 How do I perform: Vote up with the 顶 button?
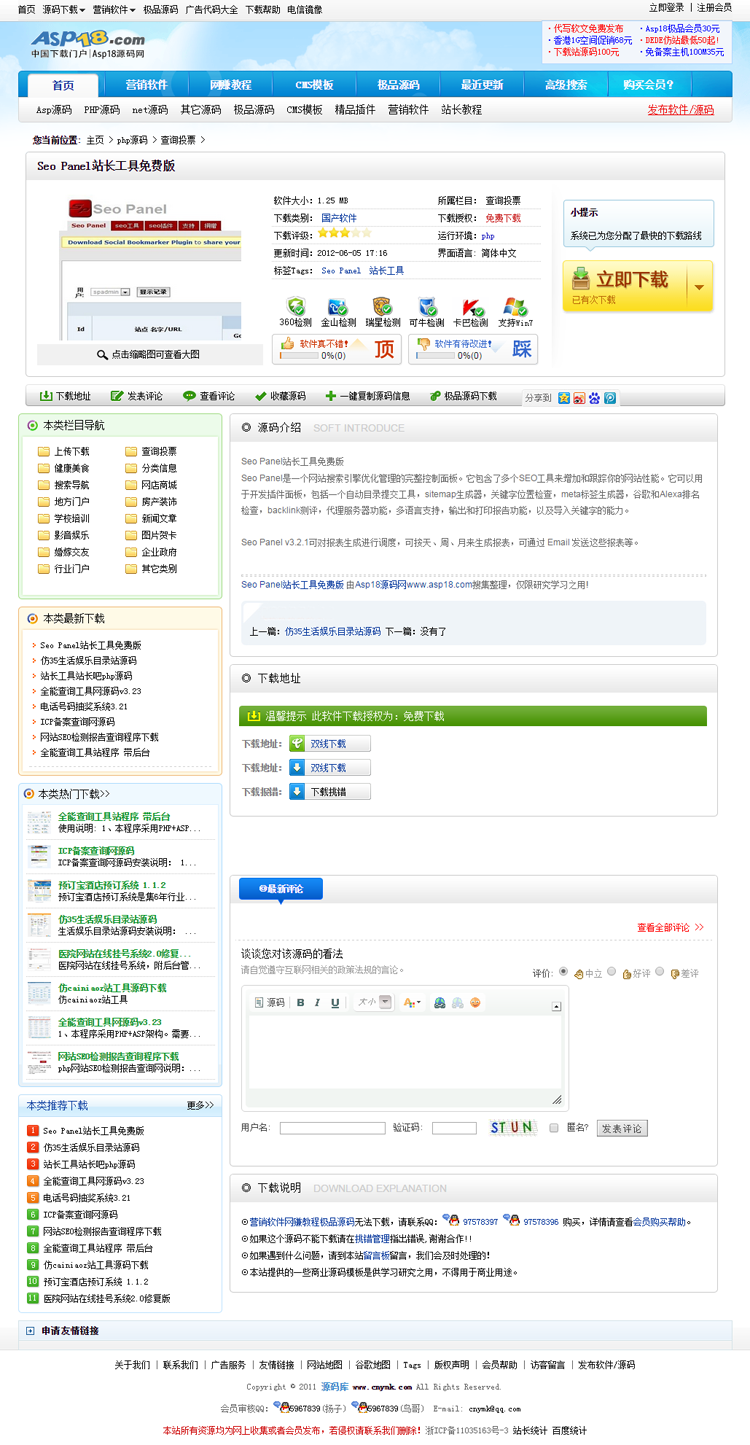[384, 349]
